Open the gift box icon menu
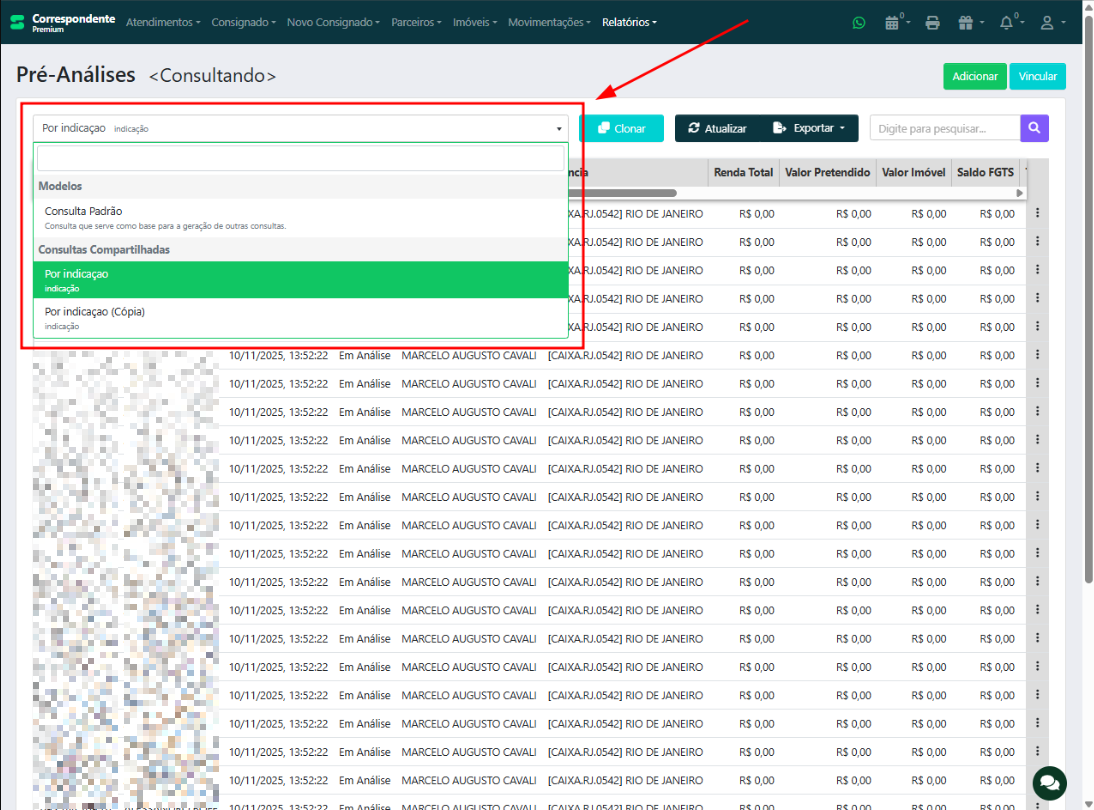 (x=969, y=22)
